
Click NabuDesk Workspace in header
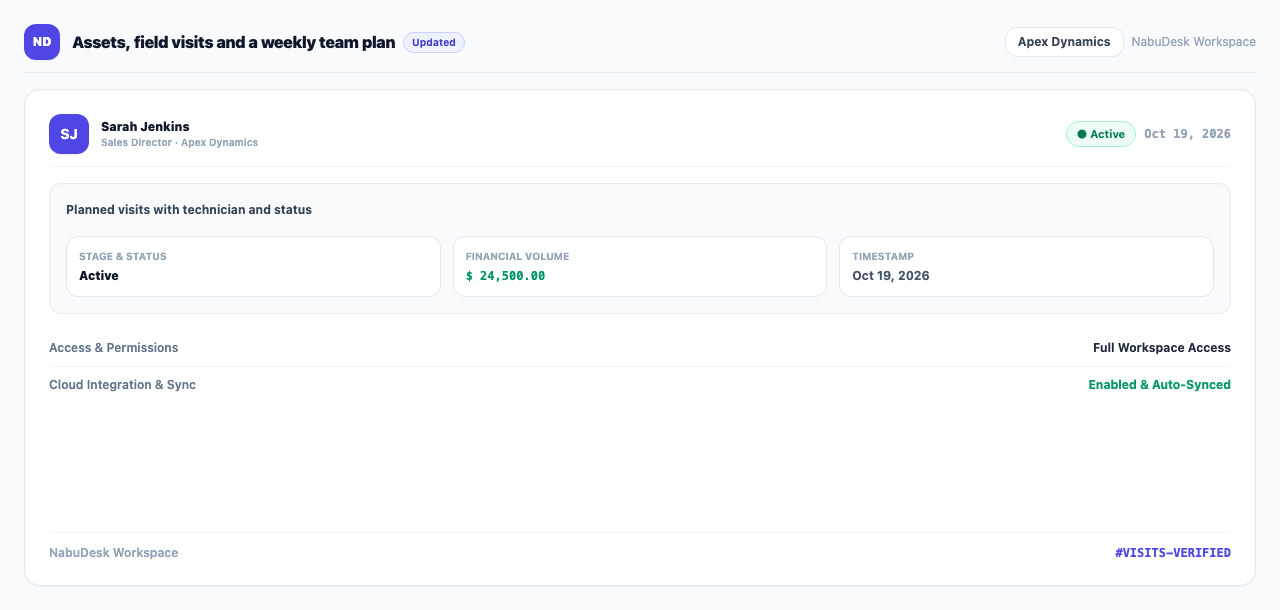[x=1193, y=42]
